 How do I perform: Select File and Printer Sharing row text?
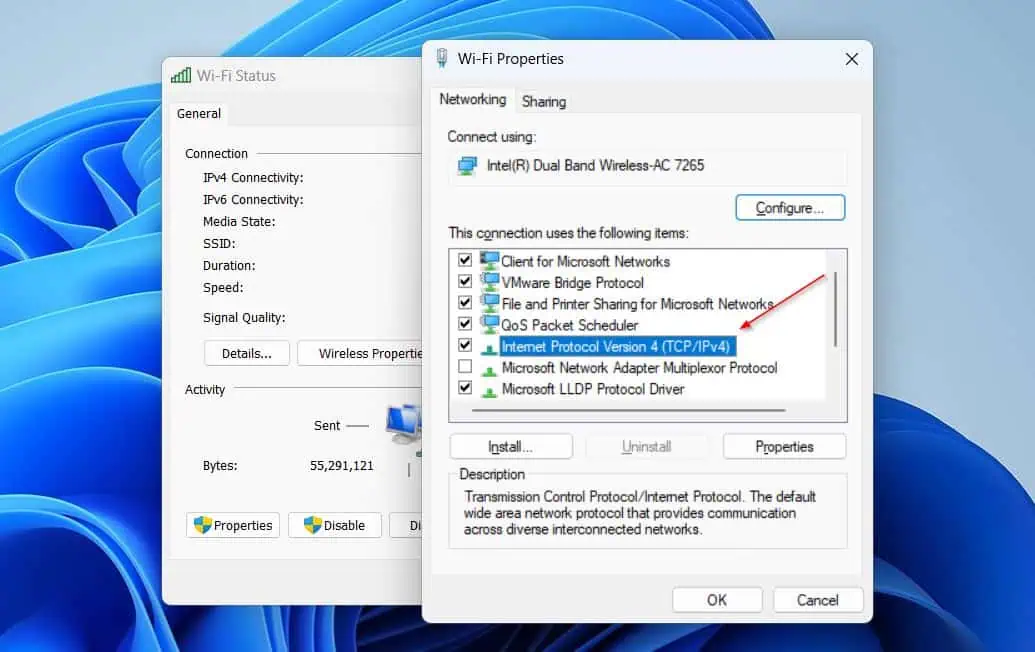[x=637, y=304]
